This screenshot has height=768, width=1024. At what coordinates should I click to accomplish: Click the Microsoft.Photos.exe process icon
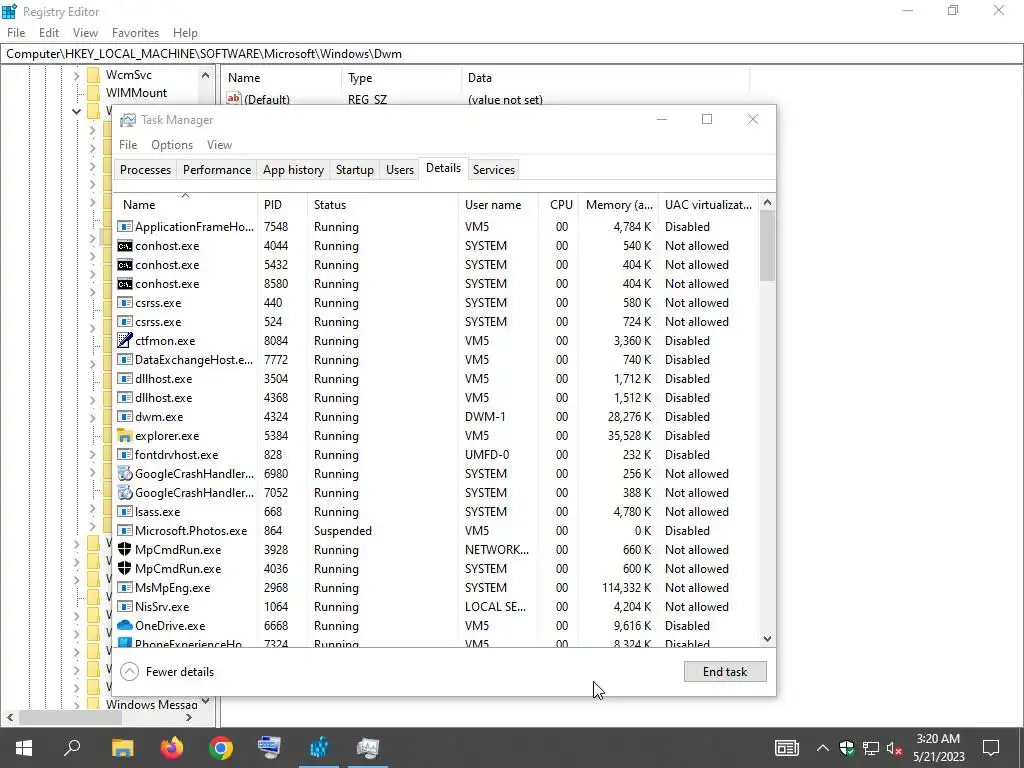pos(124,530)
